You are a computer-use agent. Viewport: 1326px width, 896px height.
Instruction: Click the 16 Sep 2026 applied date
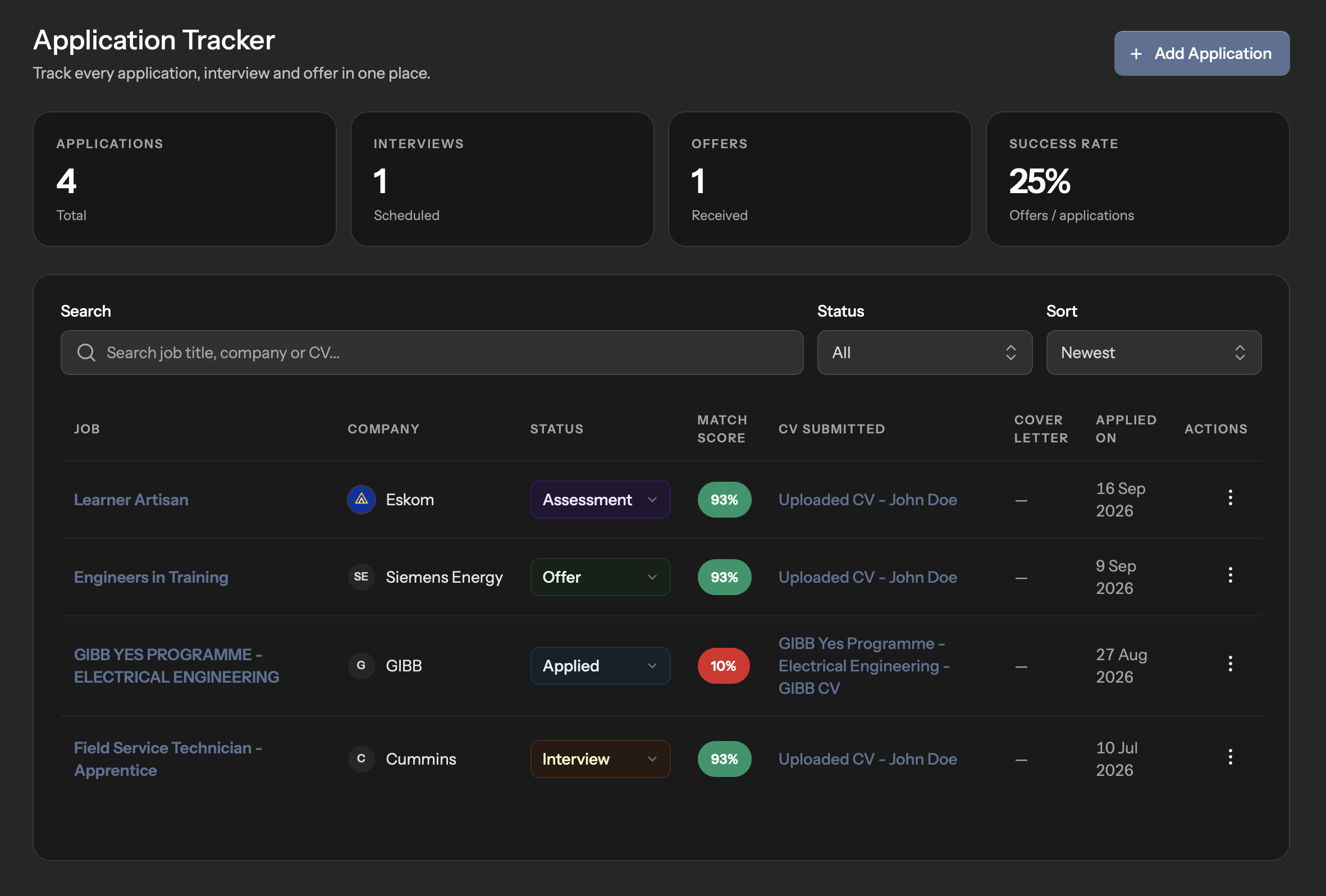[1121, 499]
